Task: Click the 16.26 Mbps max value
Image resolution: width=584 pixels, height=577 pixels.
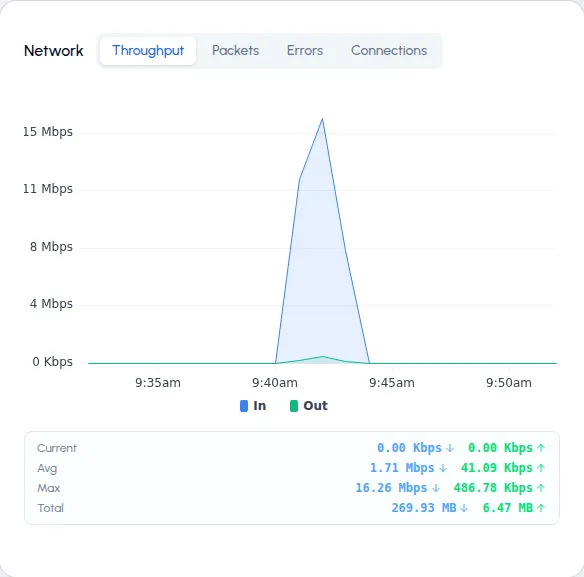Action: (391, 488)
